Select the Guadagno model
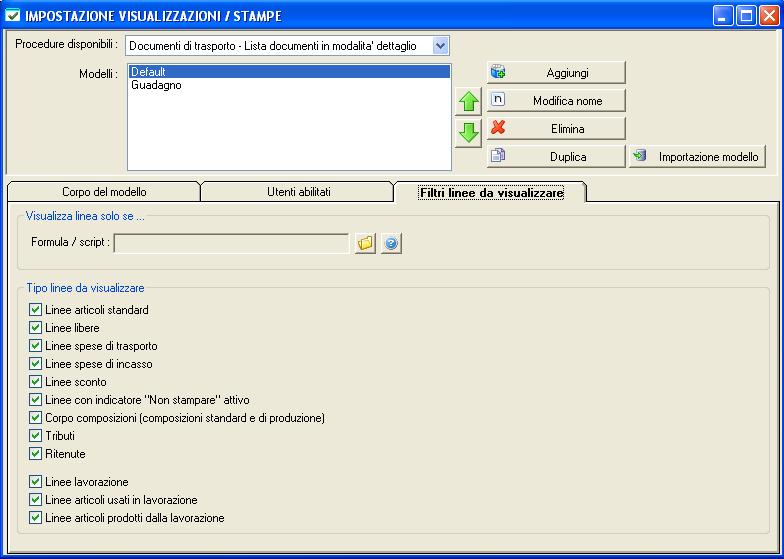This screenshot has width=784, height=559. tap(289, 85)
